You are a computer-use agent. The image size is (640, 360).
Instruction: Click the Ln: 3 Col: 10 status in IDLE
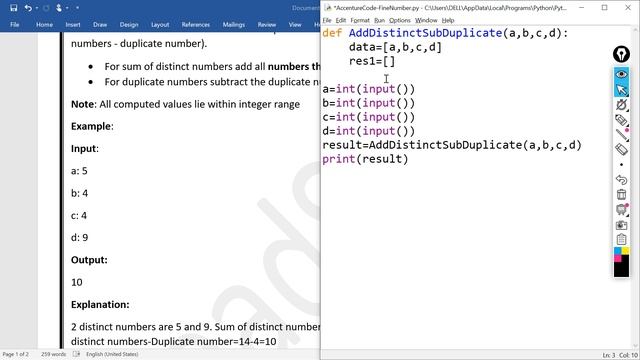[x=620, y=356]
